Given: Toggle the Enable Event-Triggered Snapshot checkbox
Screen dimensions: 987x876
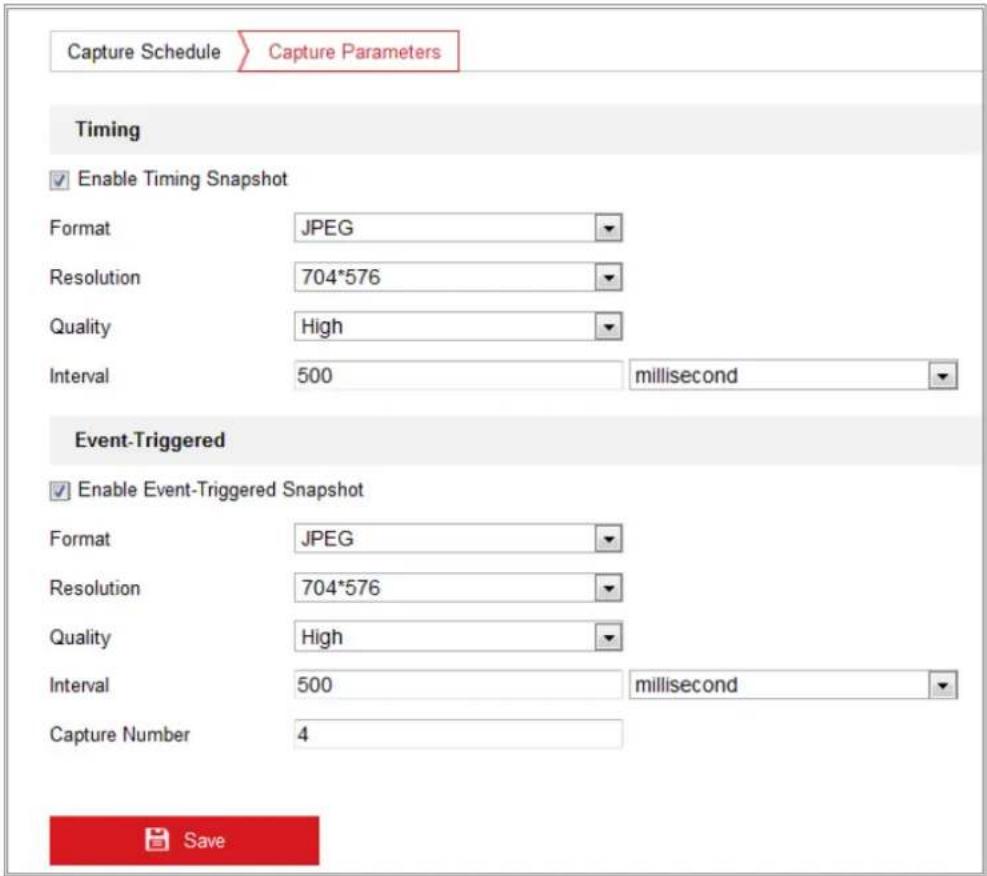Looking at the screenshot, I should (x=59, y=491).
